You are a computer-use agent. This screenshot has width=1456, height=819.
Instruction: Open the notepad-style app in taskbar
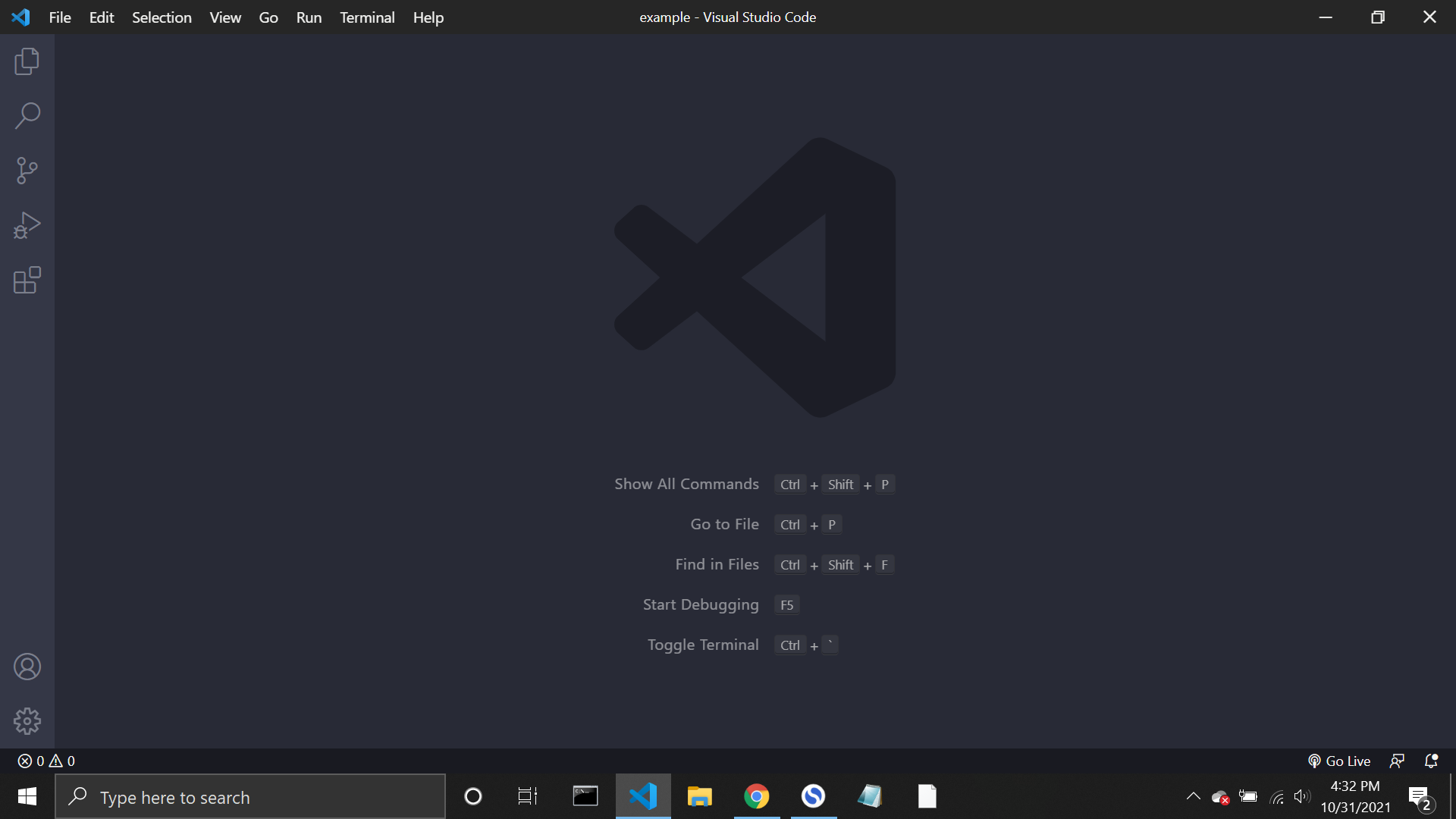(870, 796)
